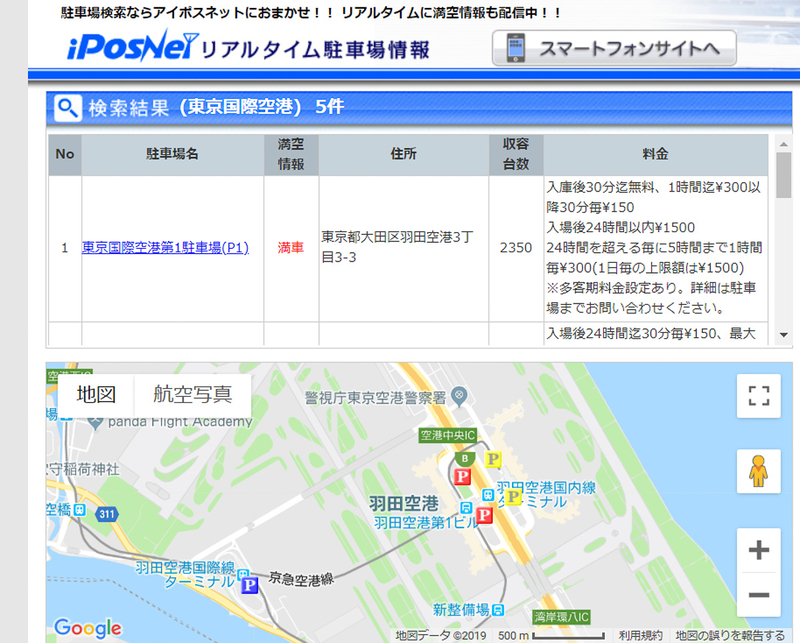Click yellow P marker on 国内線ターミナル label
Screen dimensions: 800x643
click(x=513, y=496)
